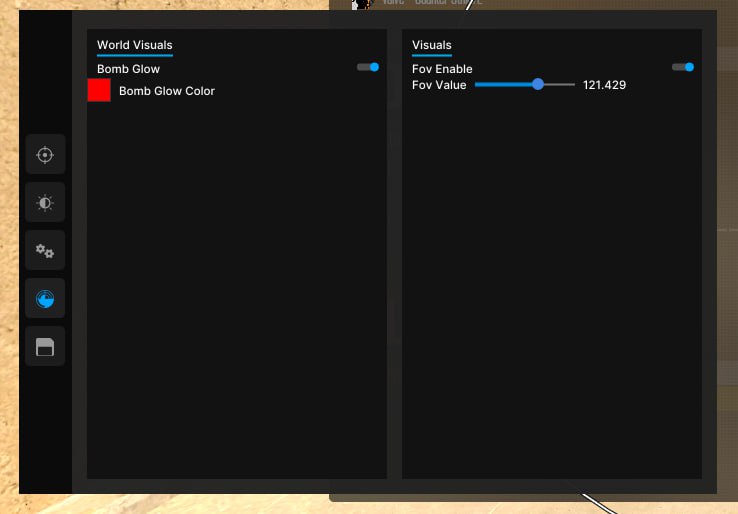Image resolution: width=738 pixels, height=514 pixels.
Task: Click the unfilled end of Fov slider track
Action: point(562,85)
